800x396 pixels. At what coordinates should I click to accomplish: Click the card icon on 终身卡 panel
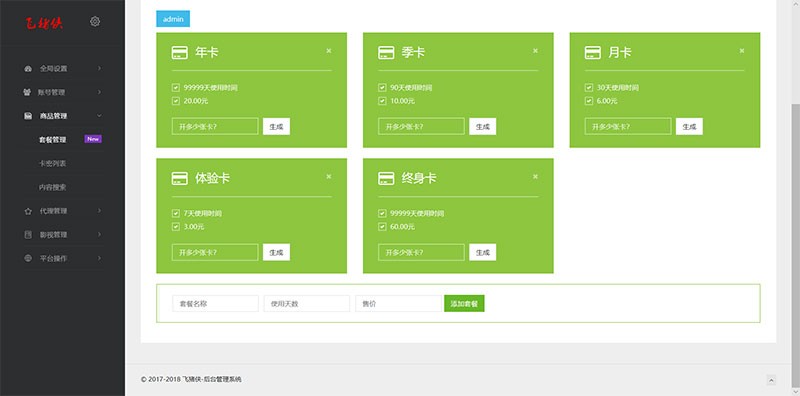click(x=386, y=179)
